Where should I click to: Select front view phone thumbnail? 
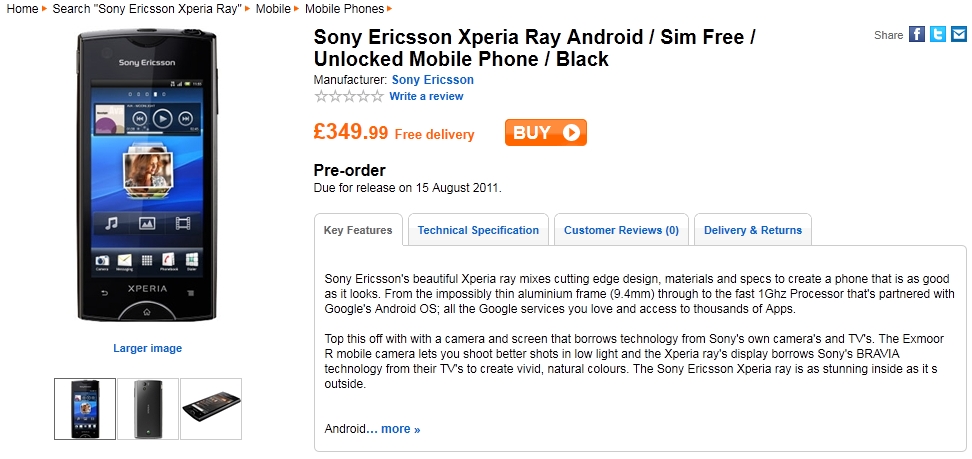pyautogui.click(x=85, y=408)
